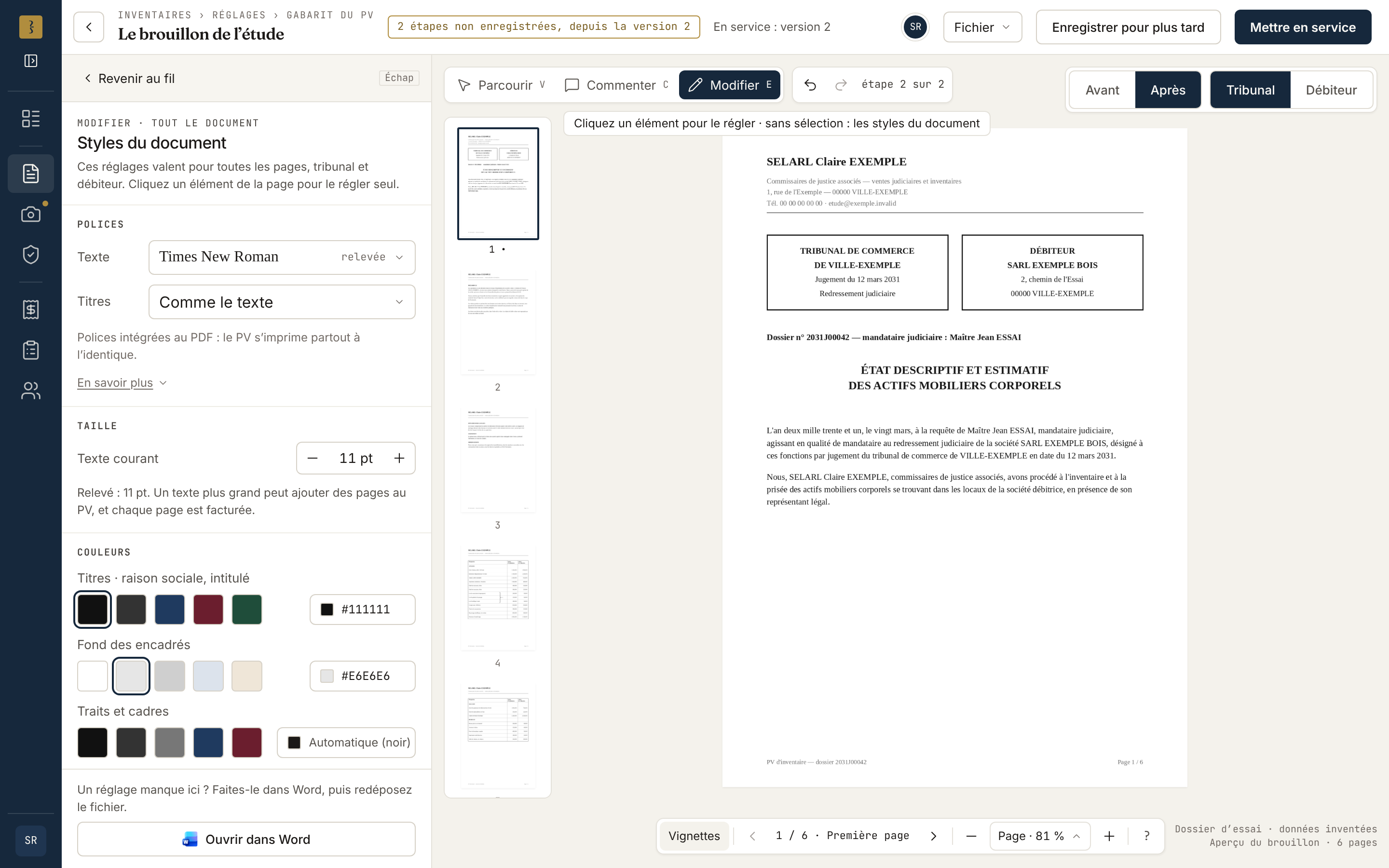Toggle the sidebar panel icon
Image resolution: width=1389 pixels, height=868 pixels.
click(31, 61)
